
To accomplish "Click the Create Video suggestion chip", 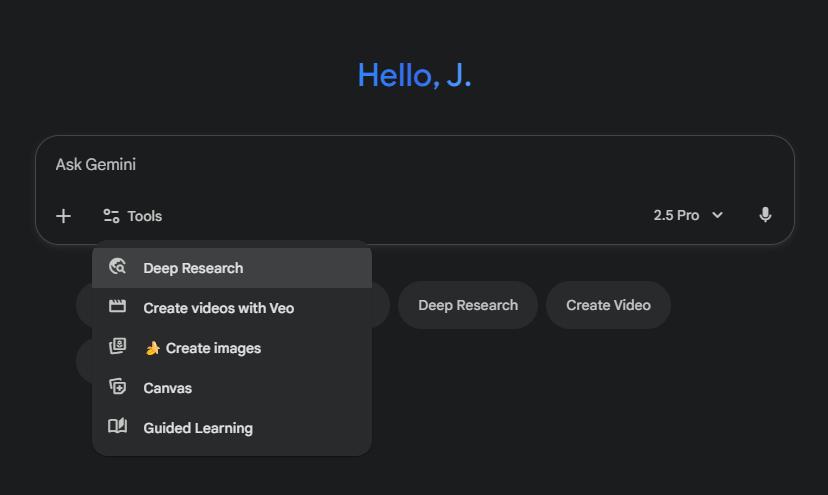I will 608,305.
